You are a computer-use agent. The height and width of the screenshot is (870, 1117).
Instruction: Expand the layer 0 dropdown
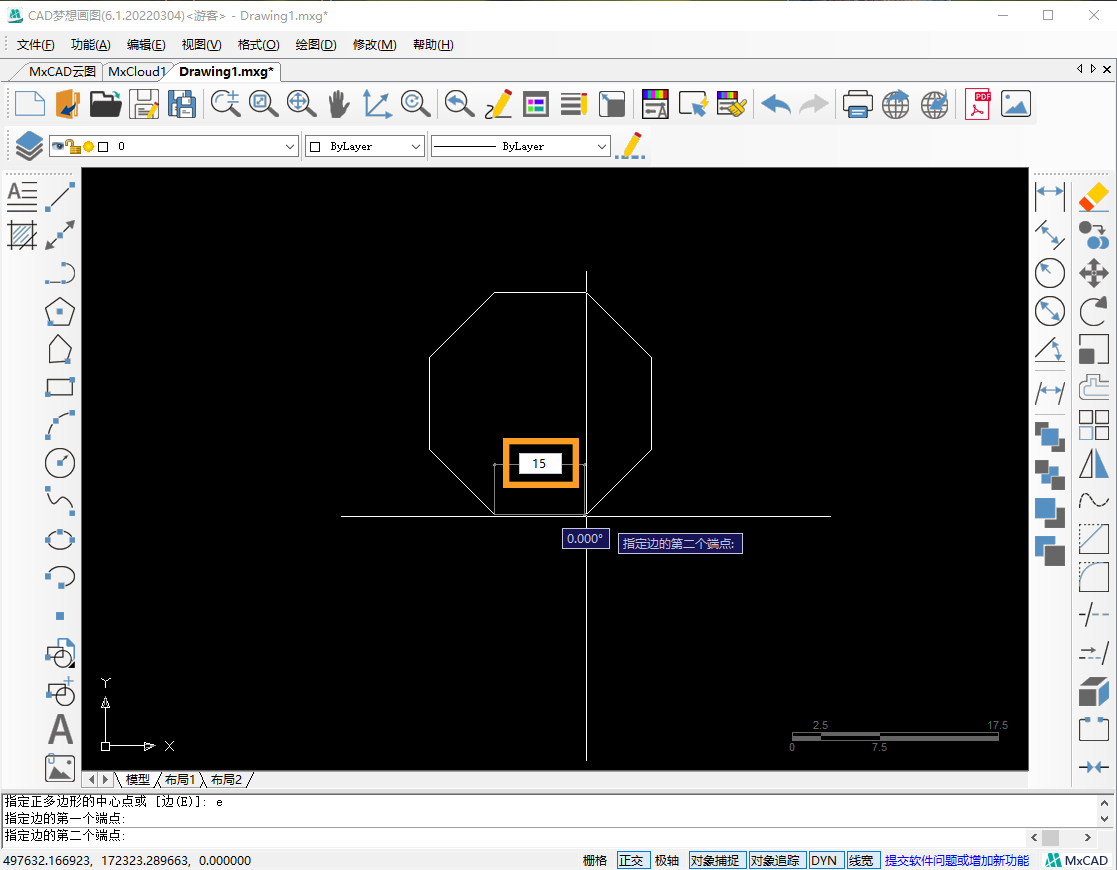point(290,146)
